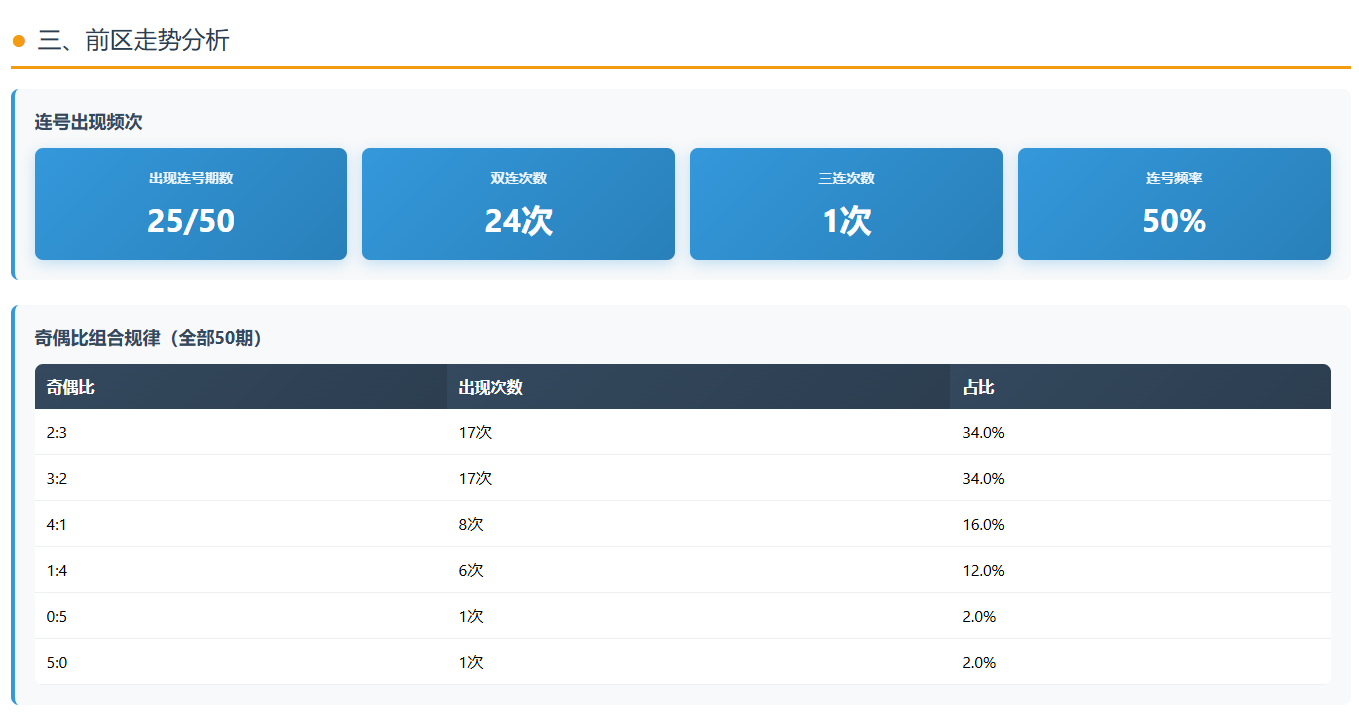
Task: Click the 6次 count cell
Action: pyautogui.click(x=471, y=571)
